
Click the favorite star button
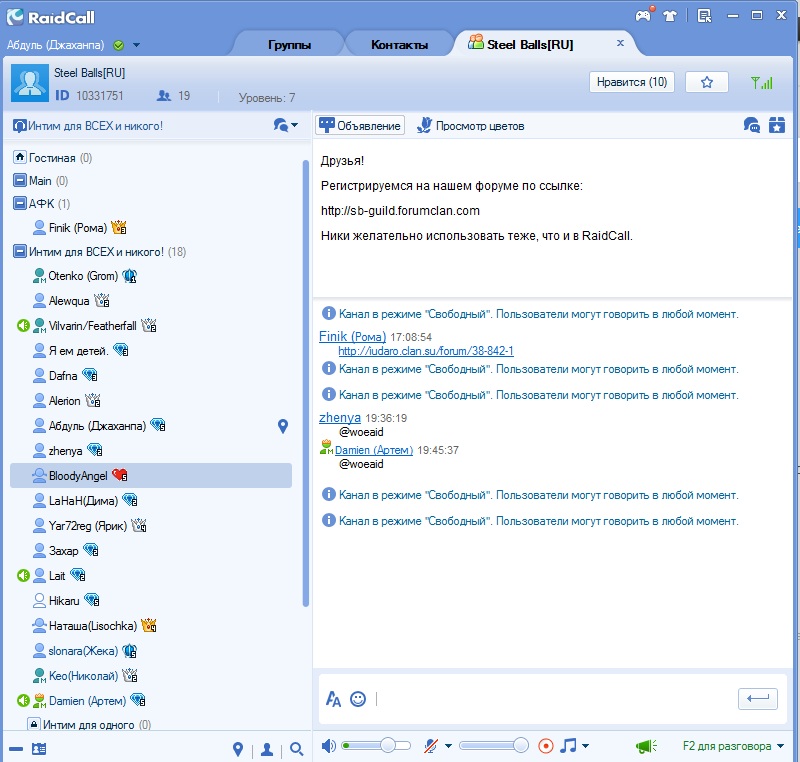click(x=707, y=82)
